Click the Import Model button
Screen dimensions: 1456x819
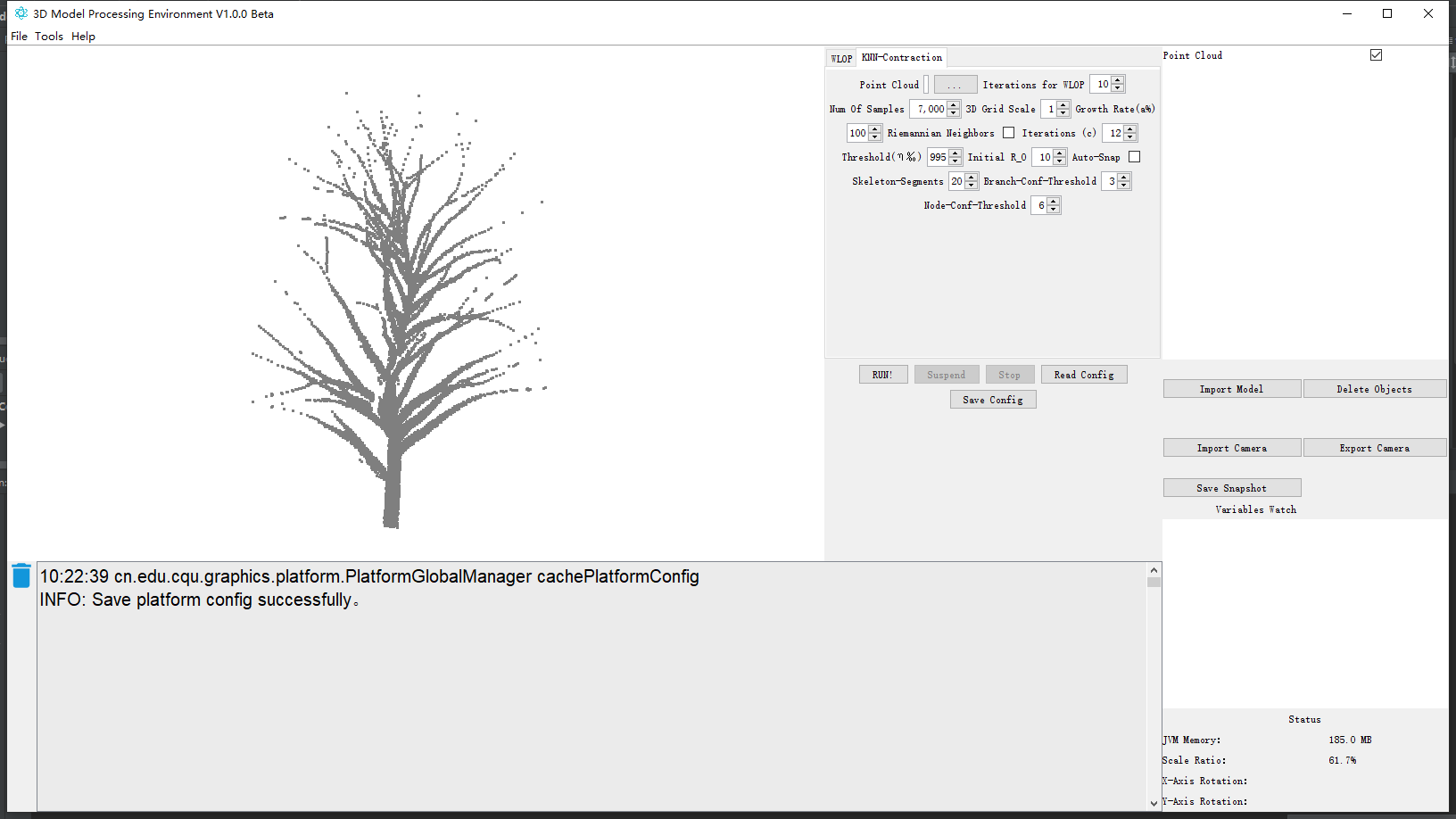pos(1231,389)
